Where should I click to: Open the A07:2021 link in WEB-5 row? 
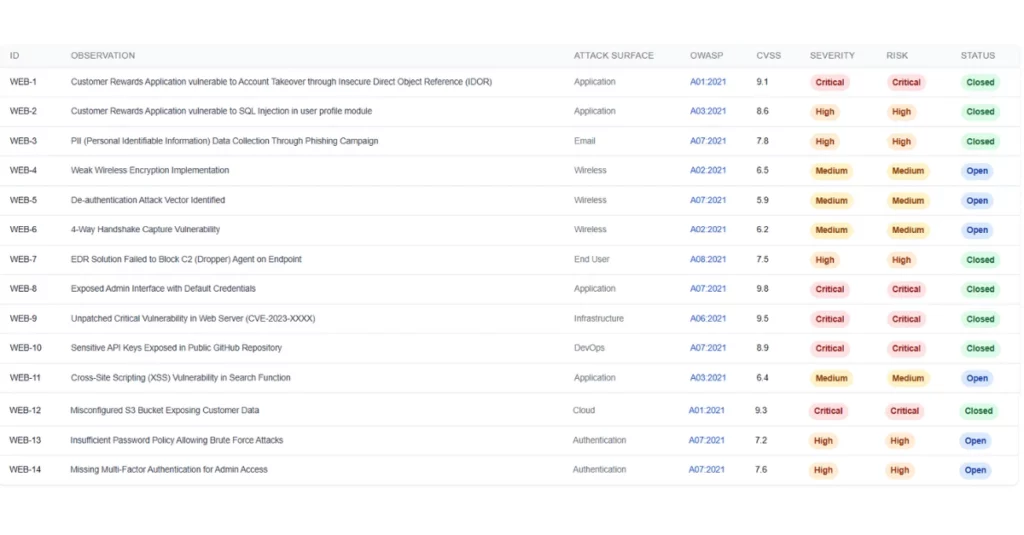click(708, 200)
